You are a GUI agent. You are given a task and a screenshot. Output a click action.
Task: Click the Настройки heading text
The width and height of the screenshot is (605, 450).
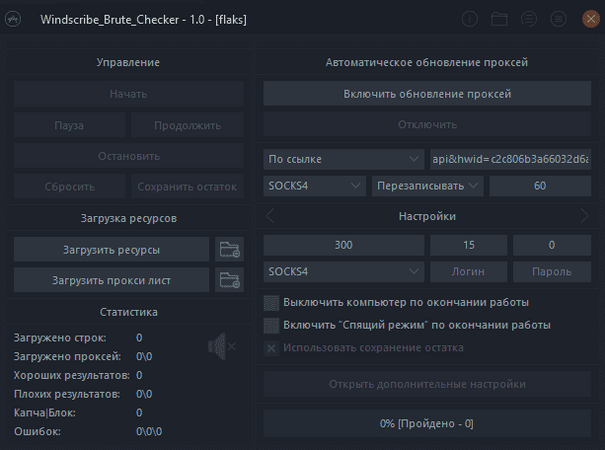(x=427, y=216)
